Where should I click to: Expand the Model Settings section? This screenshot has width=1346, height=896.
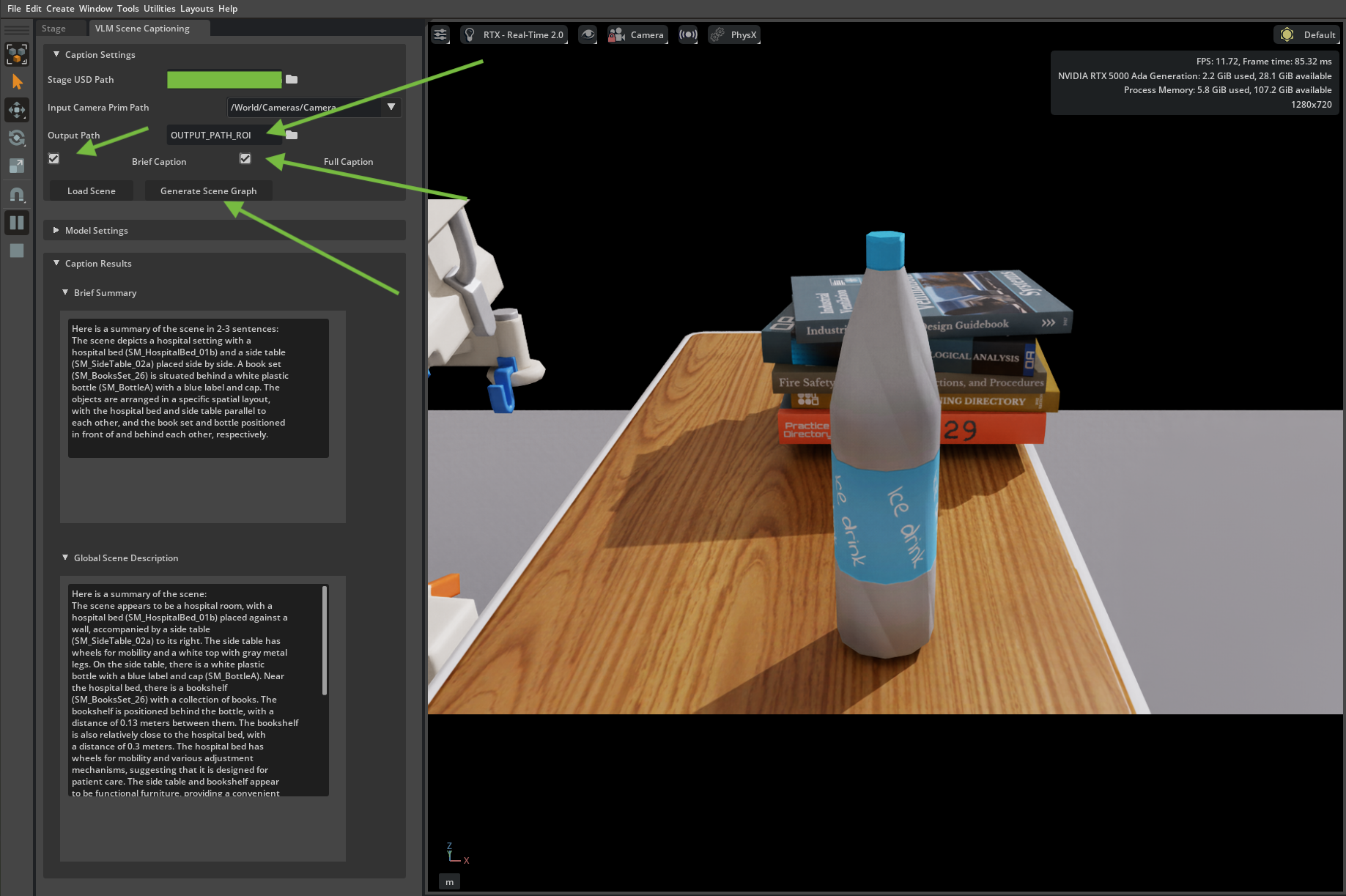click(56, 230)
